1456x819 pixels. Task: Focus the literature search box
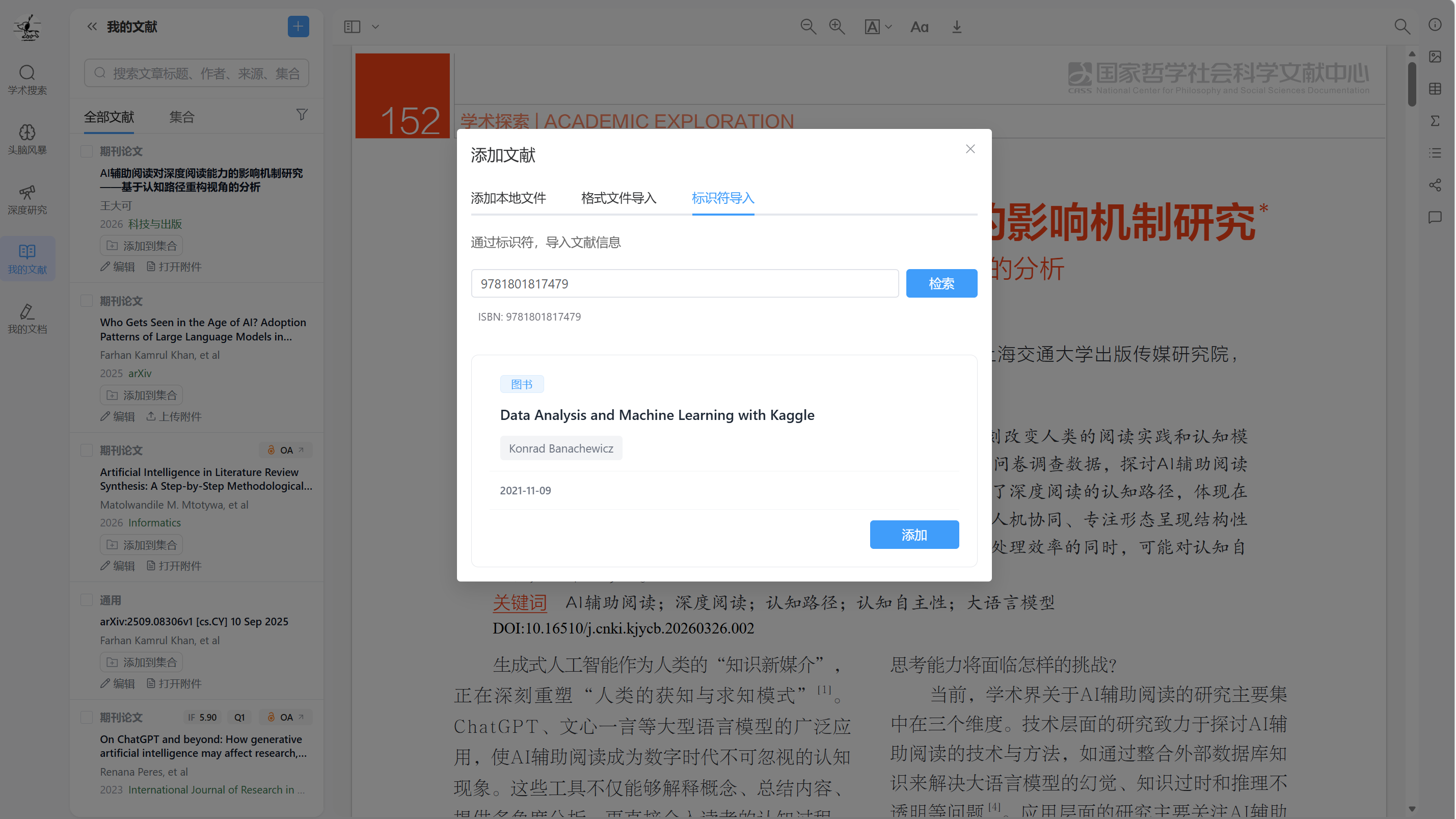coord(197,73)
